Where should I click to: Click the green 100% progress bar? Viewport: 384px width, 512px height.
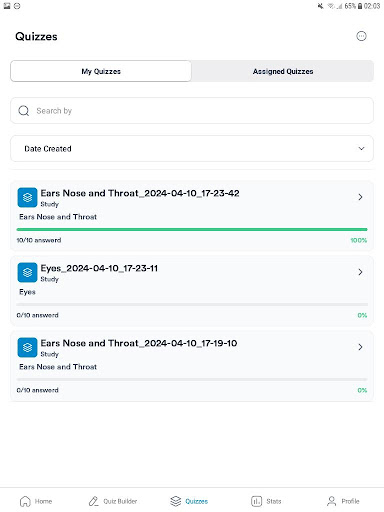tap(192, 229)
